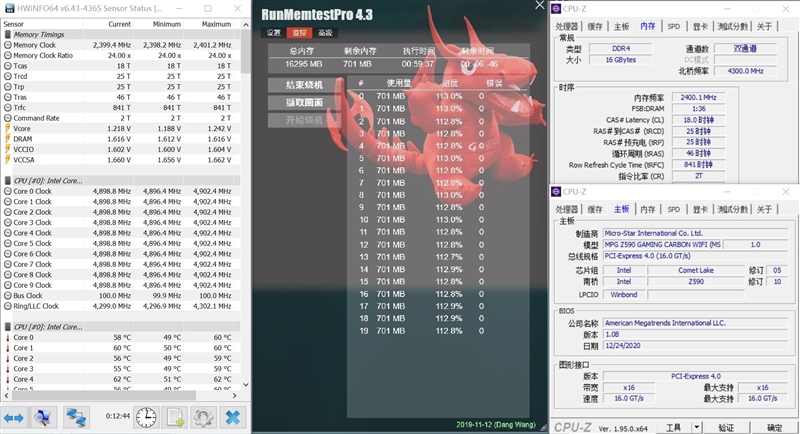The width and height of the screenshot is (800, 434).
Task: Start logging with the document plus icon
Action: coord(174,418)
